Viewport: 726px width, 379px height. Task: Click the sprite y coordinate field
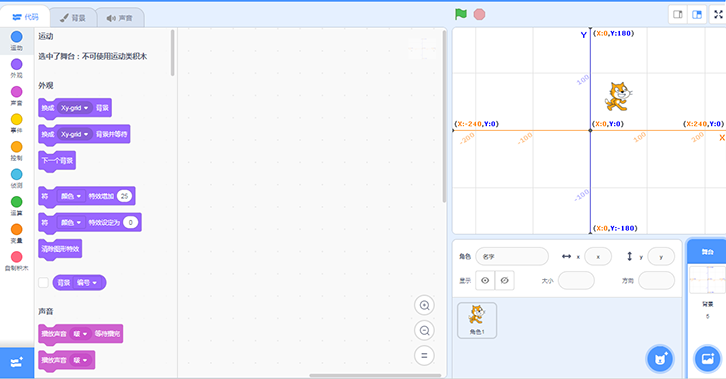click(661, 256)
